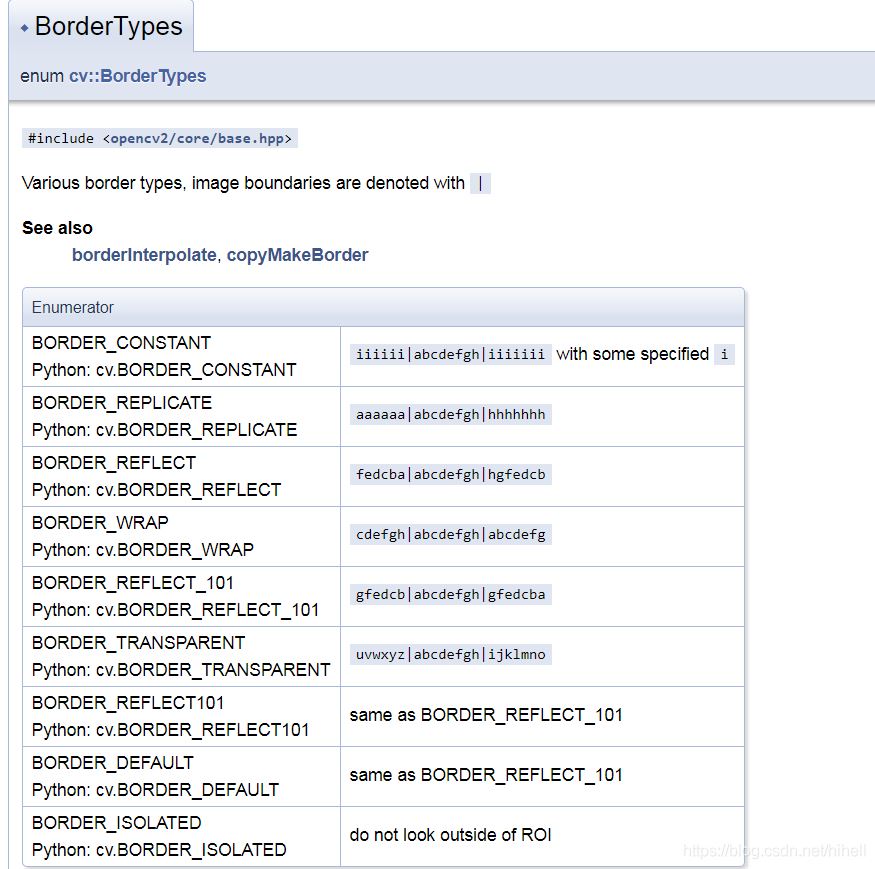This screenshot has width=875, height=869.
Task: Click the BORDER_CONSTANT enumerator name
Action: tap(121, 343)
